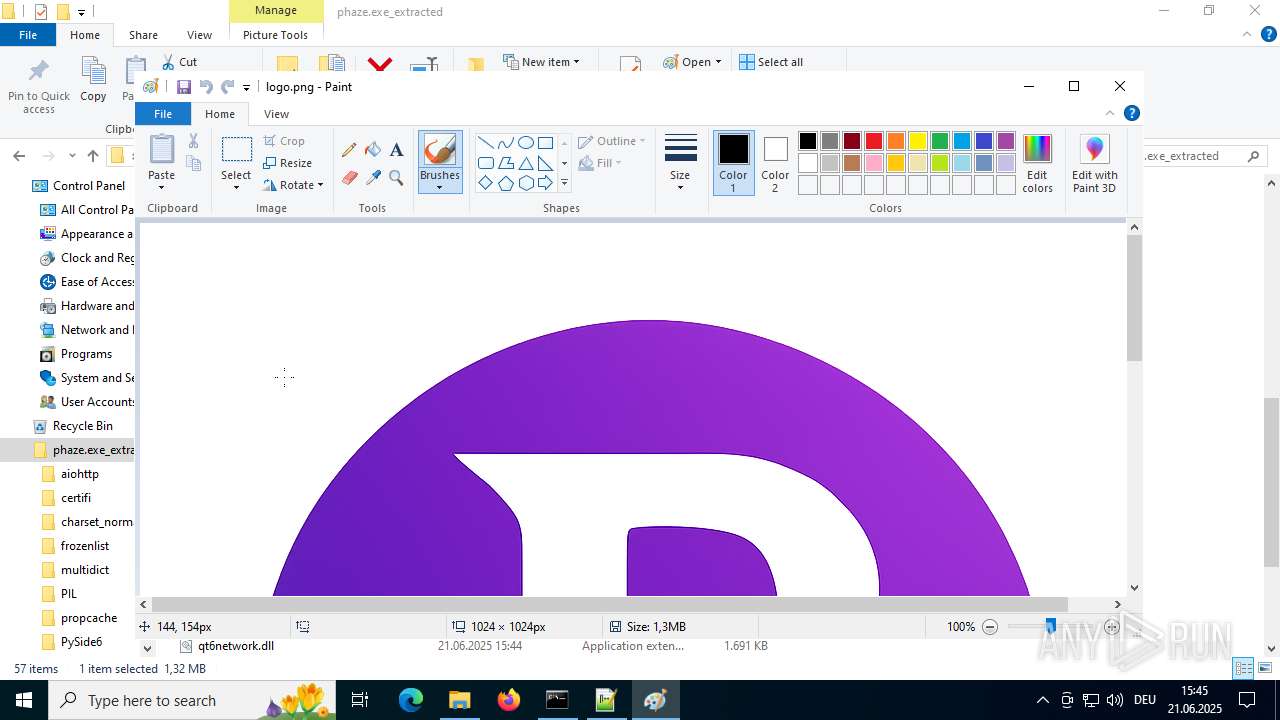Click the zoom slider handle
Image resolution: width=1280 pixels, height=720 pixels.
click(x=1050, y=627)
